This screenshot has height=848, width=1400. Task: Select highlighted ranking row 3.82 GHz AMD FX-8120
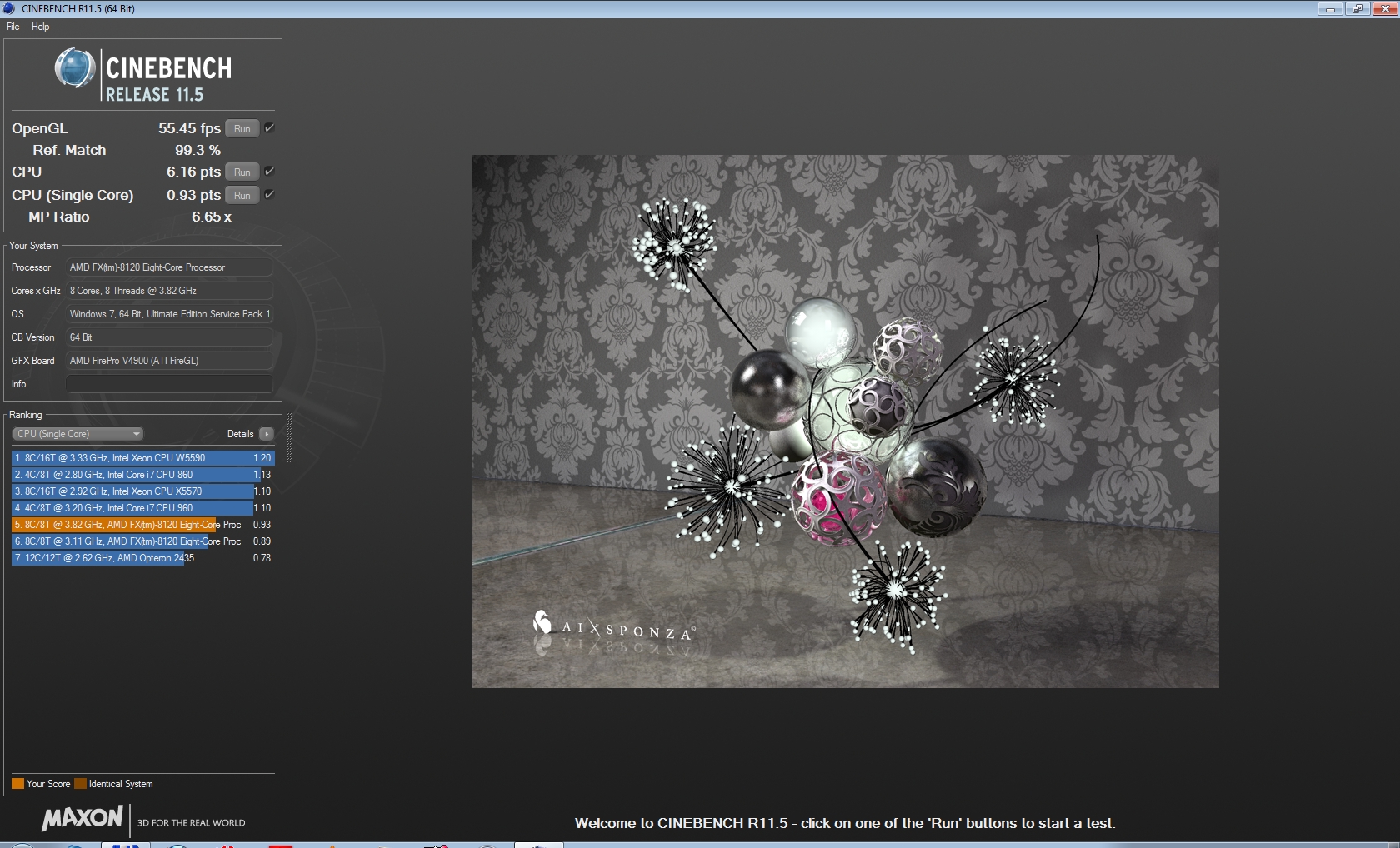[142, 525]
